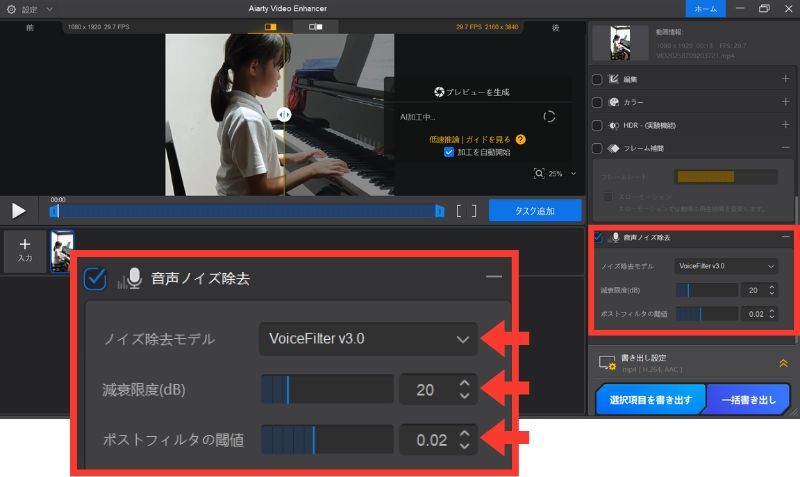Click the カラー palette icon
The image size is (800, 477).
(x=614, y=102)
